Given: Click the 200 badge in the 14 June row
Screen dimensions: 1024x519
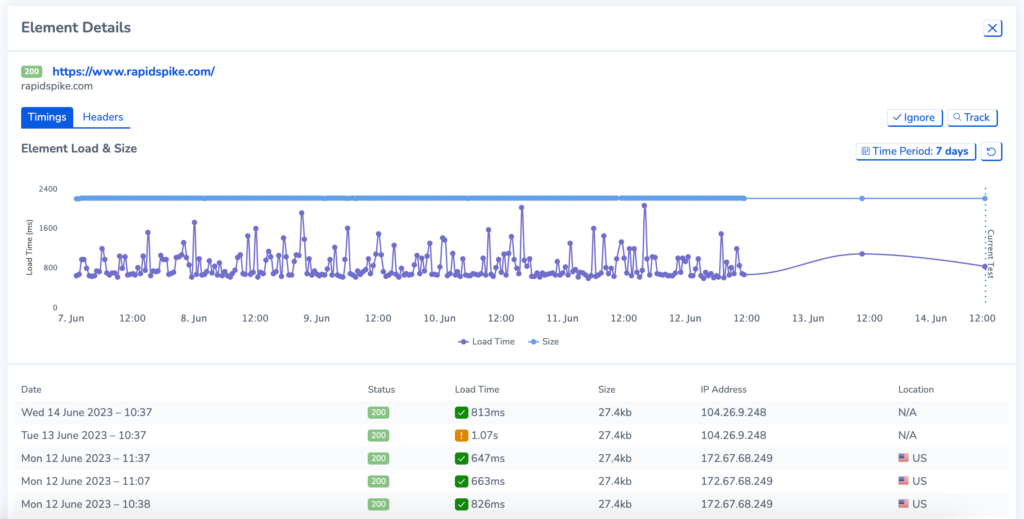Looking at the screenshot, I should click(378, 413).
